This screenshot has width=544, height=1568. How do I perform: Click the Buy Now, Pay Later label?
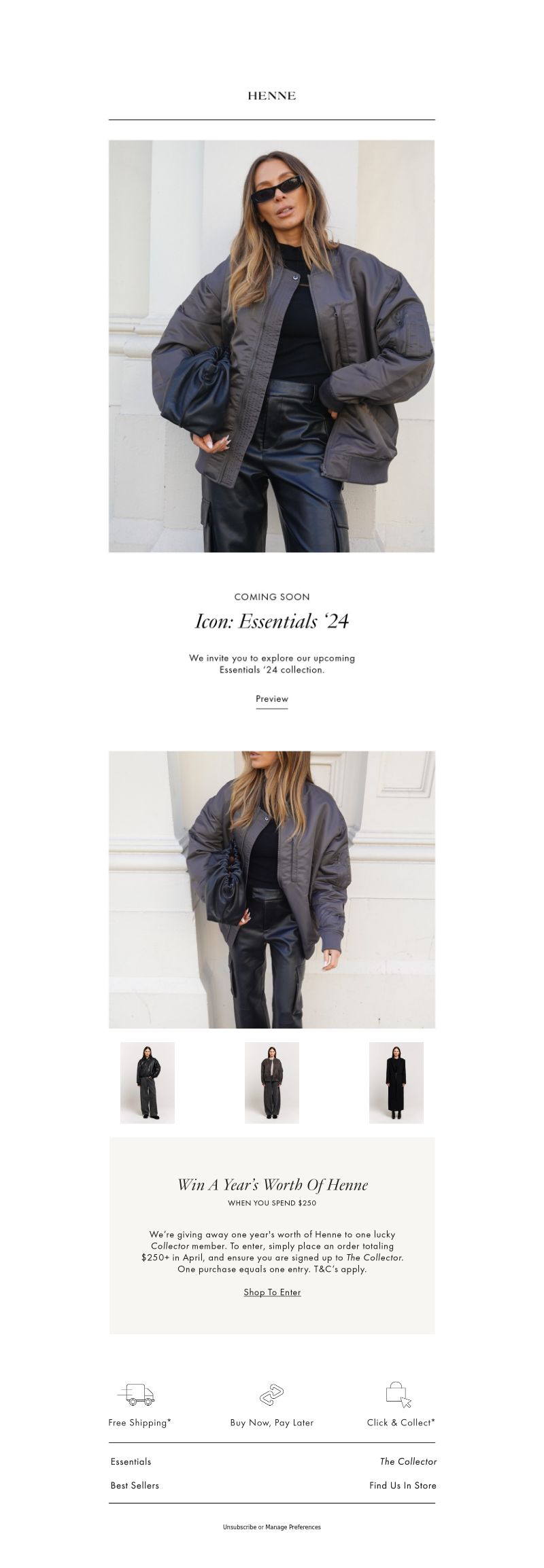tap(272, 1422)
